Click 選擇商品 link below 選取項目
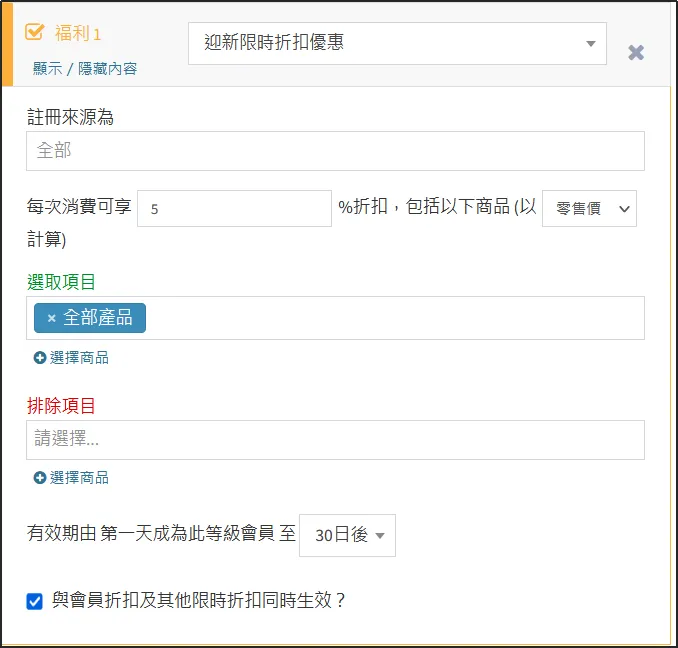The height and width of the screenshot is (648, 678). click(x=79, y=358)
